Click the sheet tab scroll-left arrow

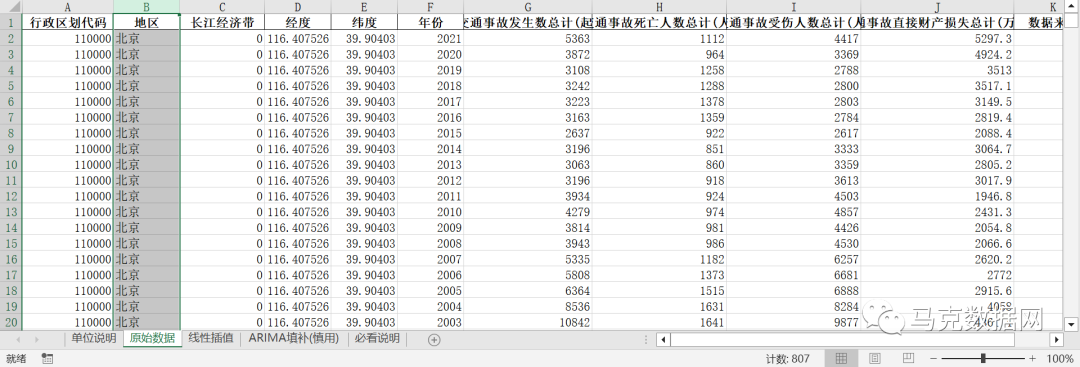(18, 339)
